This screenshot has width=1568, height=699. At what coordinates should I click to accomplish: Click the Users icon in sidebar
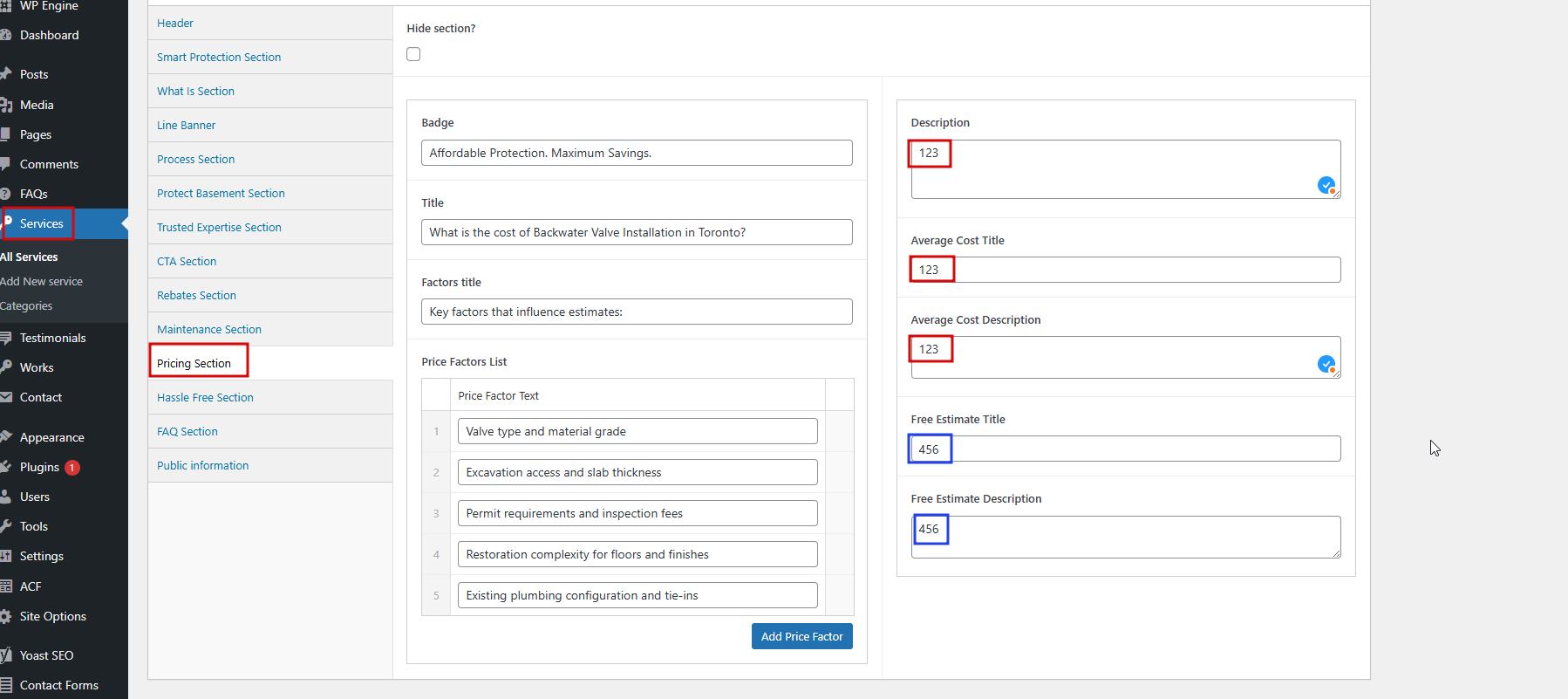point(5,497)
